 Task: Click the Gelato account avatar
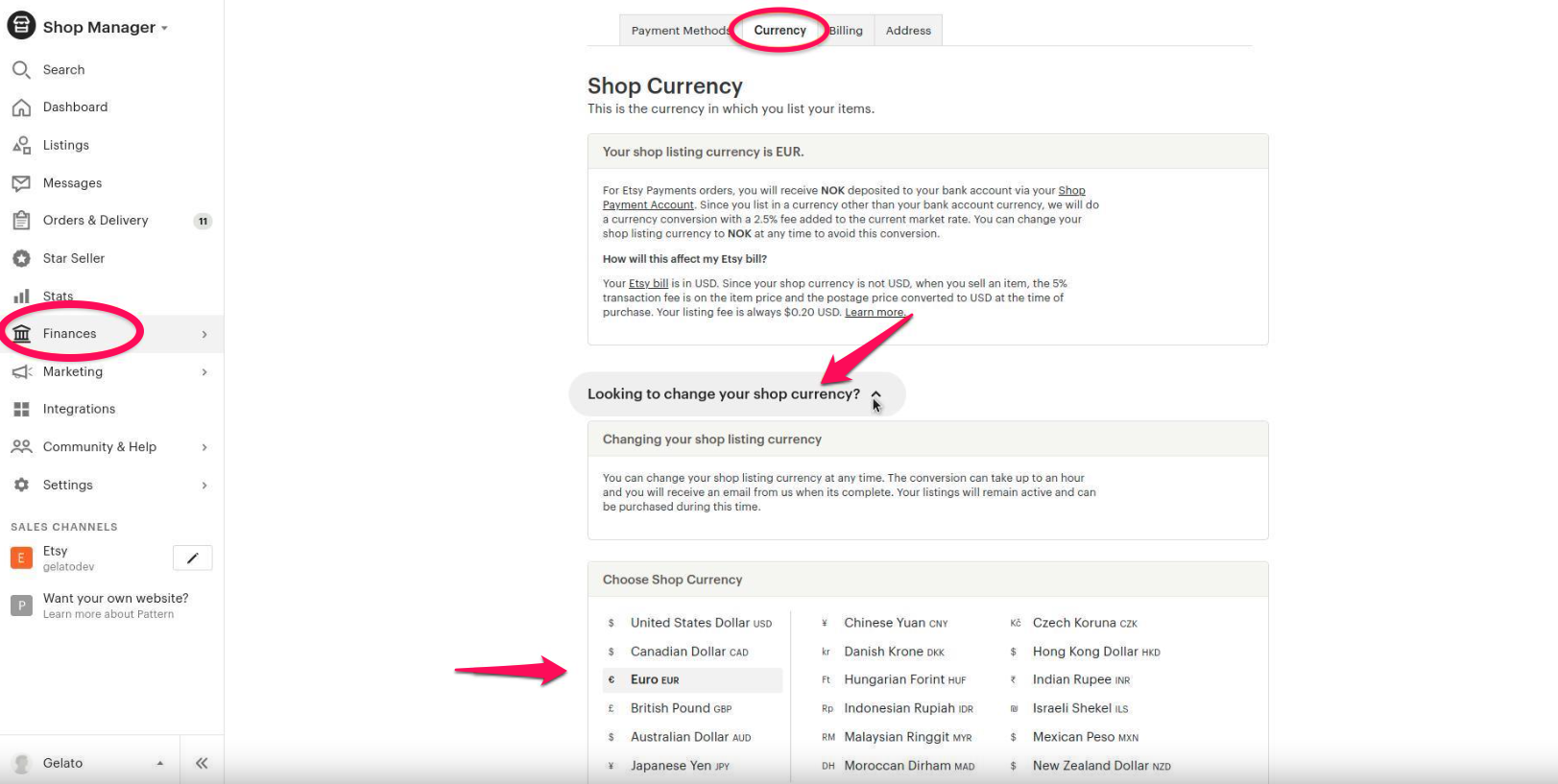(21, 763)
